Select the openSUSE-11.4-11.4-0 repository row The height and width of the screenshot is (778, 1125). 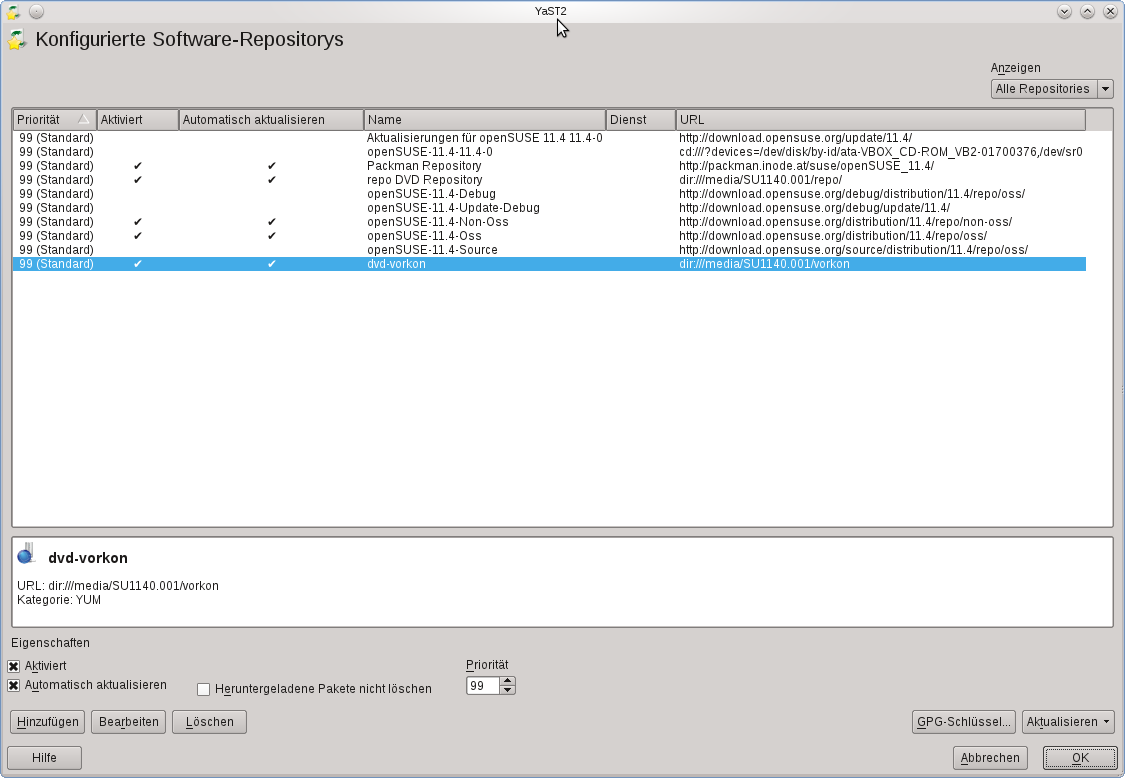549,152
